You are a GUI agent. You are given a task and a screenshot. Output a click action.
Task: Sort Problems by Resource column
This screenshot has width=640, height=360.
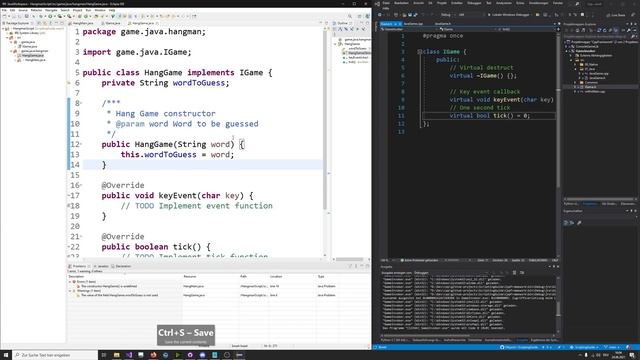(x=210, y=276)
